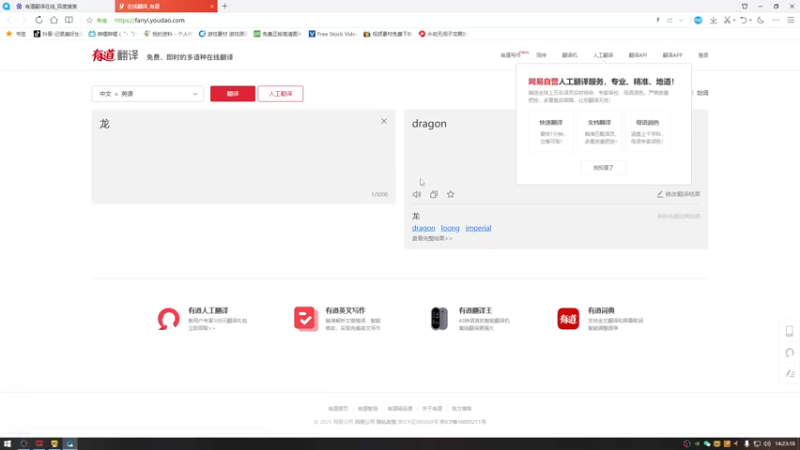This screenshot has width=800, height=450.
Task: Open the 翻译APP nav item
Action: pyautogui.click(x=672, y=55)
